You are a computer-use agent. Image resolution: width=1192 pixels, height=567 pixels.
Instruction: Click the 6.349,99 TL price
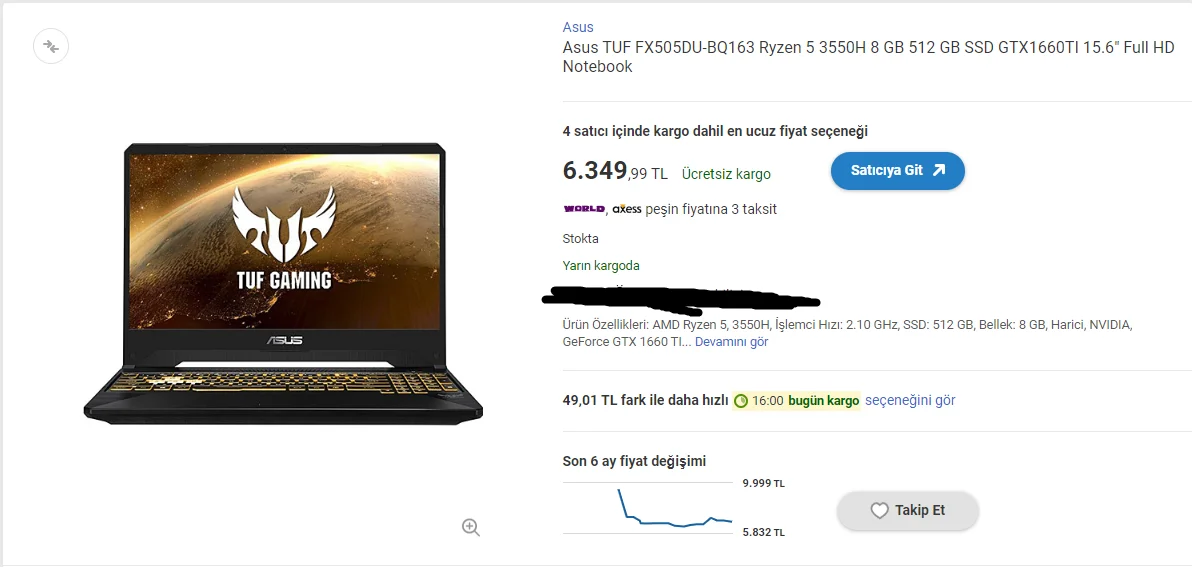pos(615,172)
